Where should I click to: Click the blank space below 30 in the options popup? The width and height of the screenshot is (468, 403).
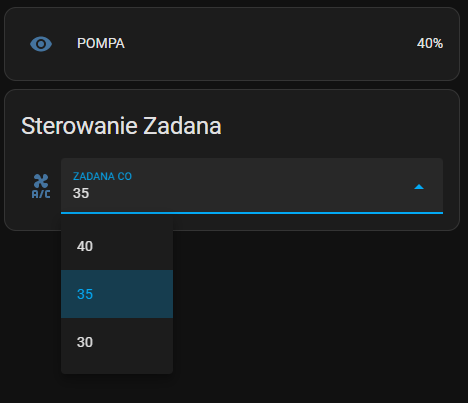[117, 370]
